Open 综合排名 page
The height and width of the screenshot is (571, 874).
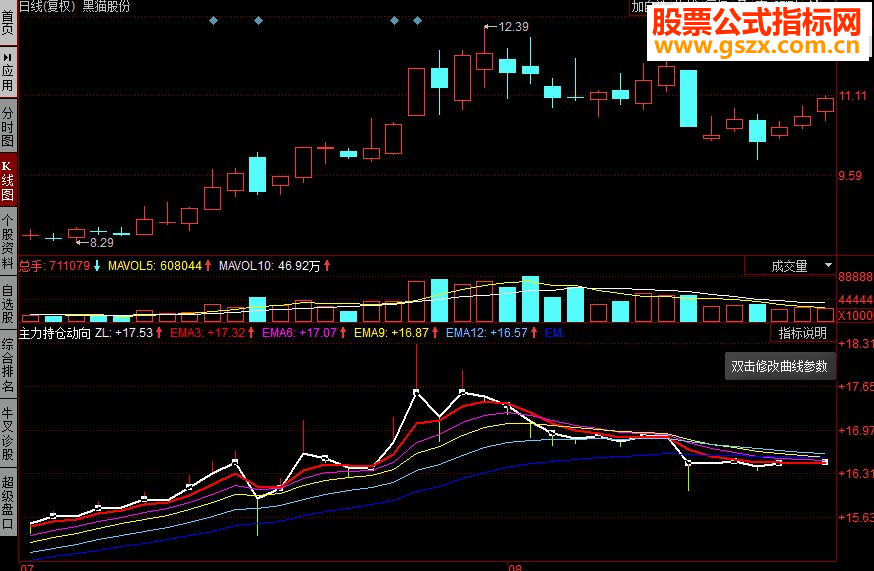[8, 365]
